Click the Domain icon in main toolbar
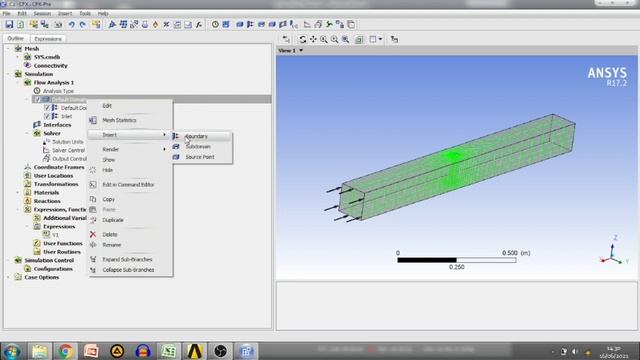 tap(240, 24)
